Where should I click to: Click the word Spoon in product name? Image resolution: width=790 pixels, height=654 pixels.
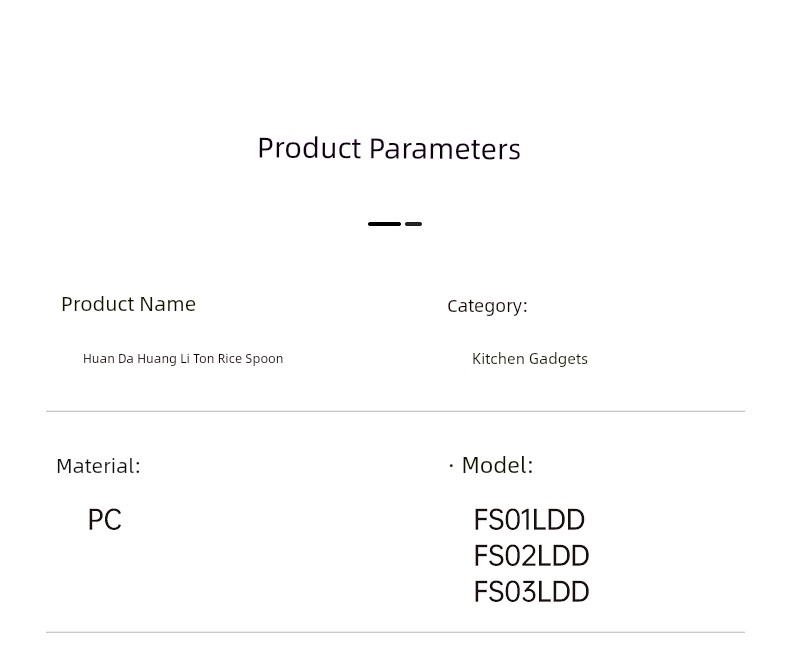point(264,359)
